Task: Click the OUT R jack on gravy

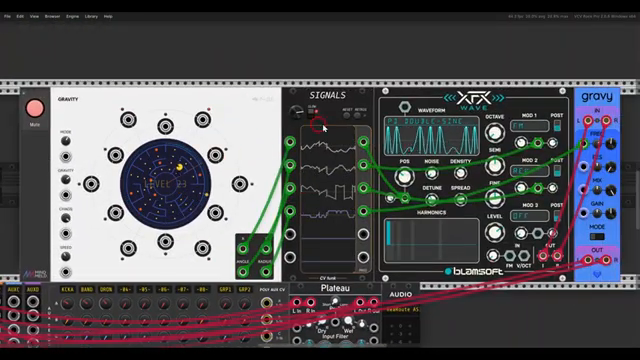Action: point(607,260)
